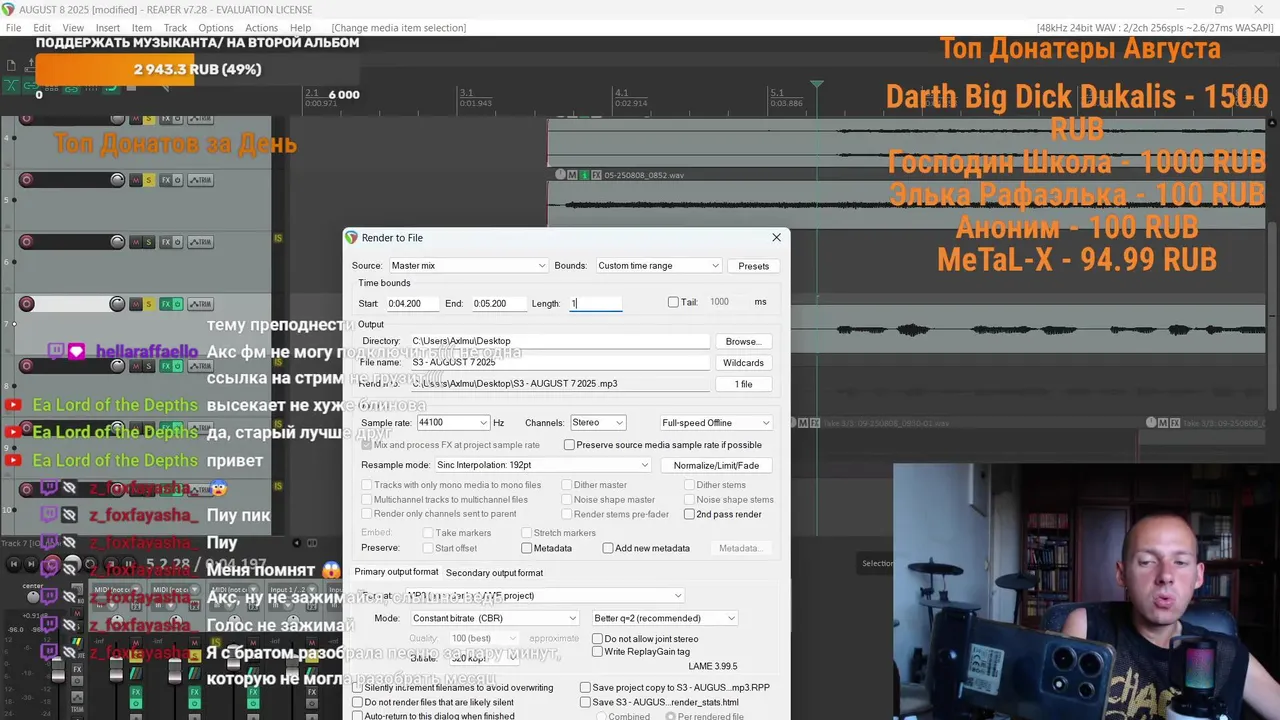Solo track 6
The height and width of the screenshot is (720, 1280).
click(x=149, y=242)
